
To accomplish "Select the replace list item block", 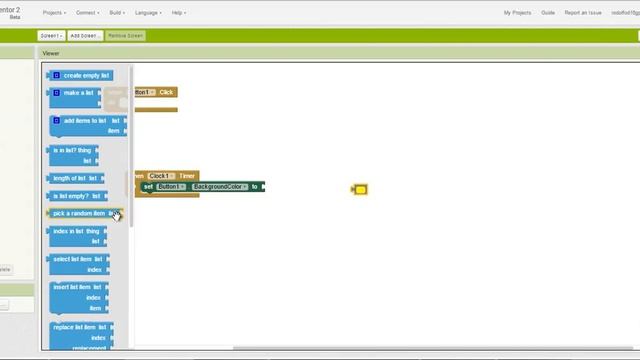I will pos(82,337).
